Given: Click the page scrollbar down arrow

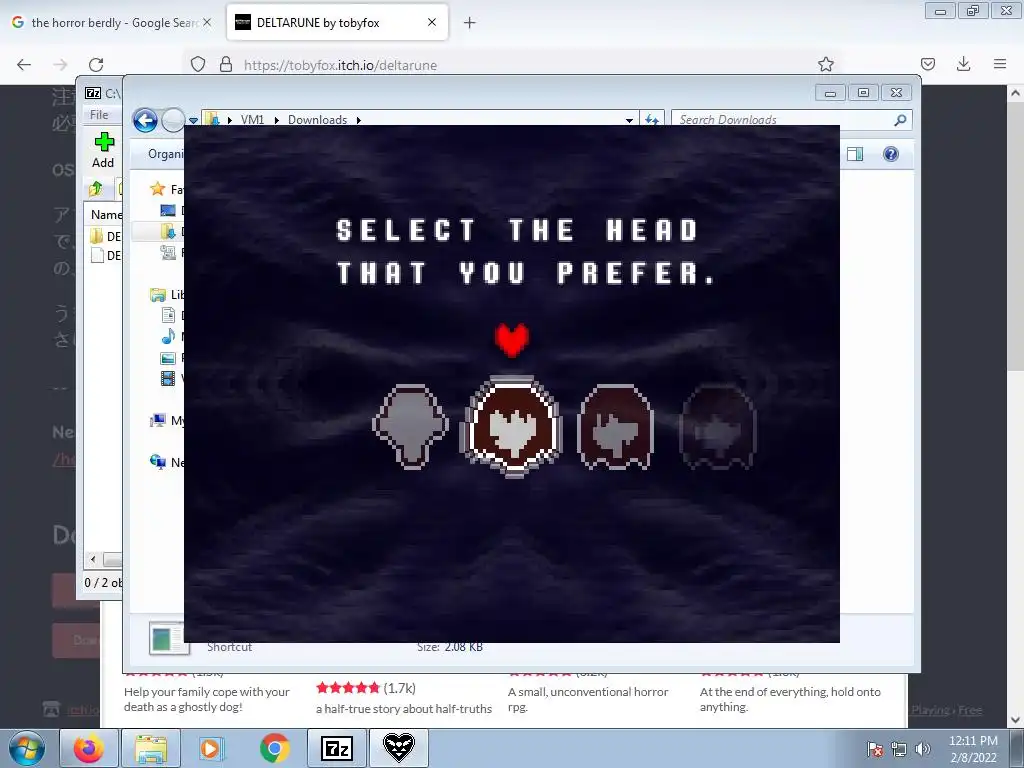Looking at the screenshot, I should [x=1015, y=720].
